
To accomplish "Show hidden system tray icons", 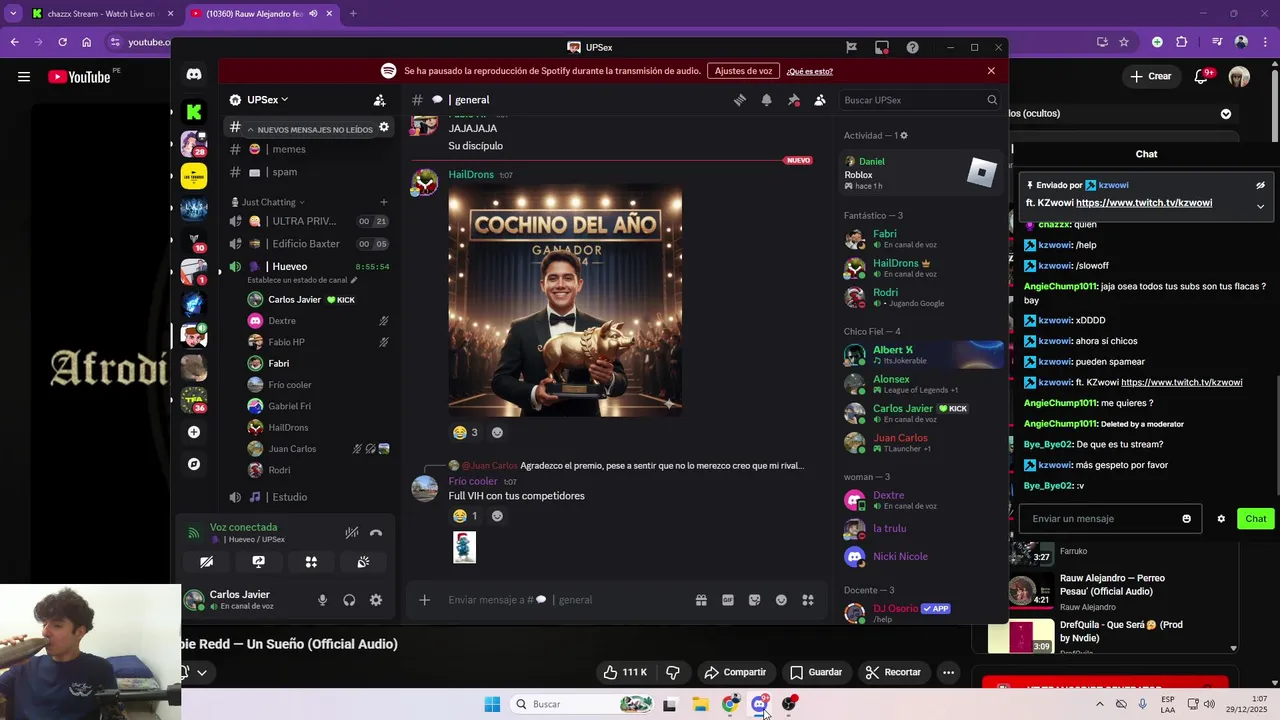I will click(x=1100, y=704).
